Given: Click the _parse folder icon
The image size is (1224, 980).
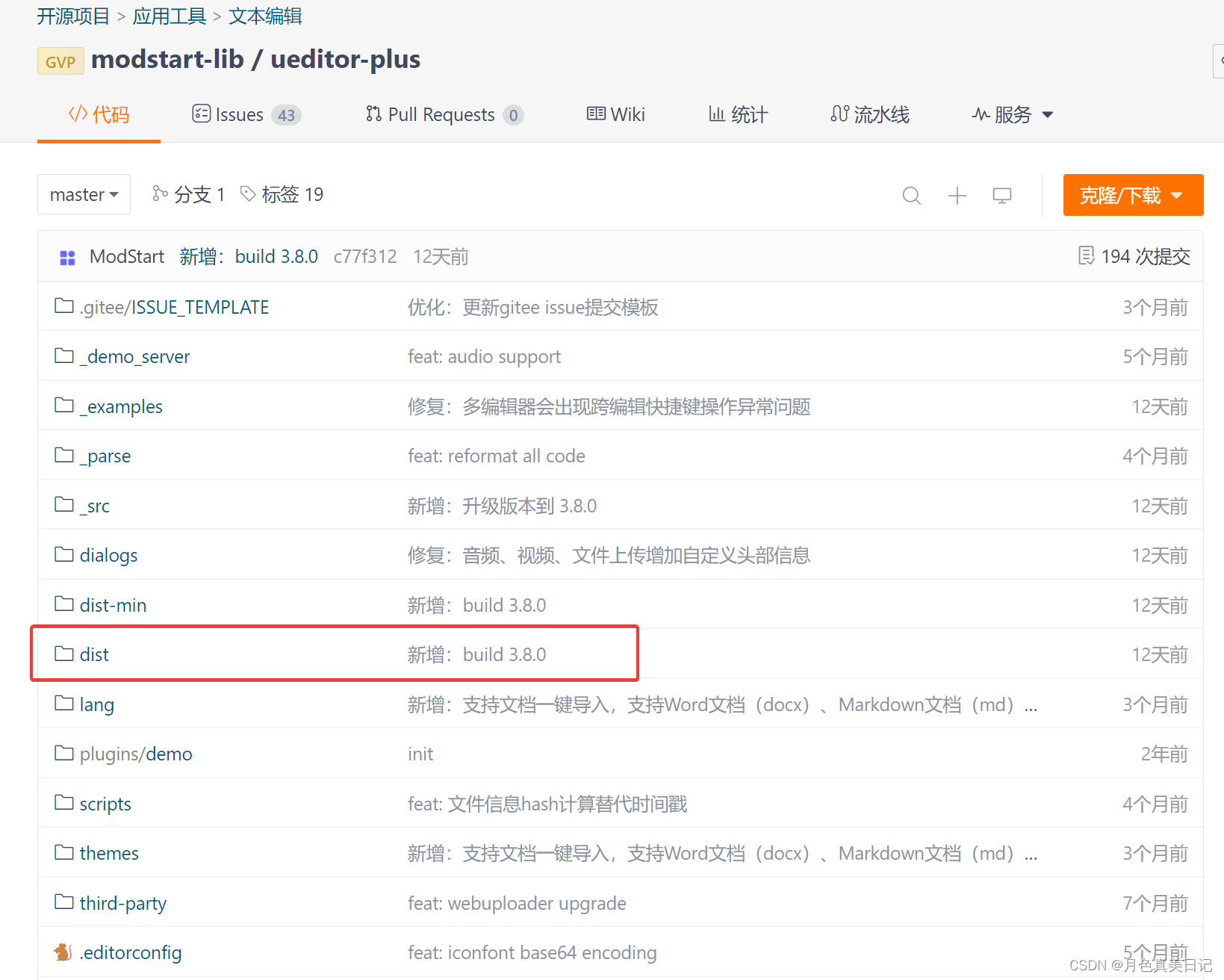Looking at the screenshot, I should 64,454.
